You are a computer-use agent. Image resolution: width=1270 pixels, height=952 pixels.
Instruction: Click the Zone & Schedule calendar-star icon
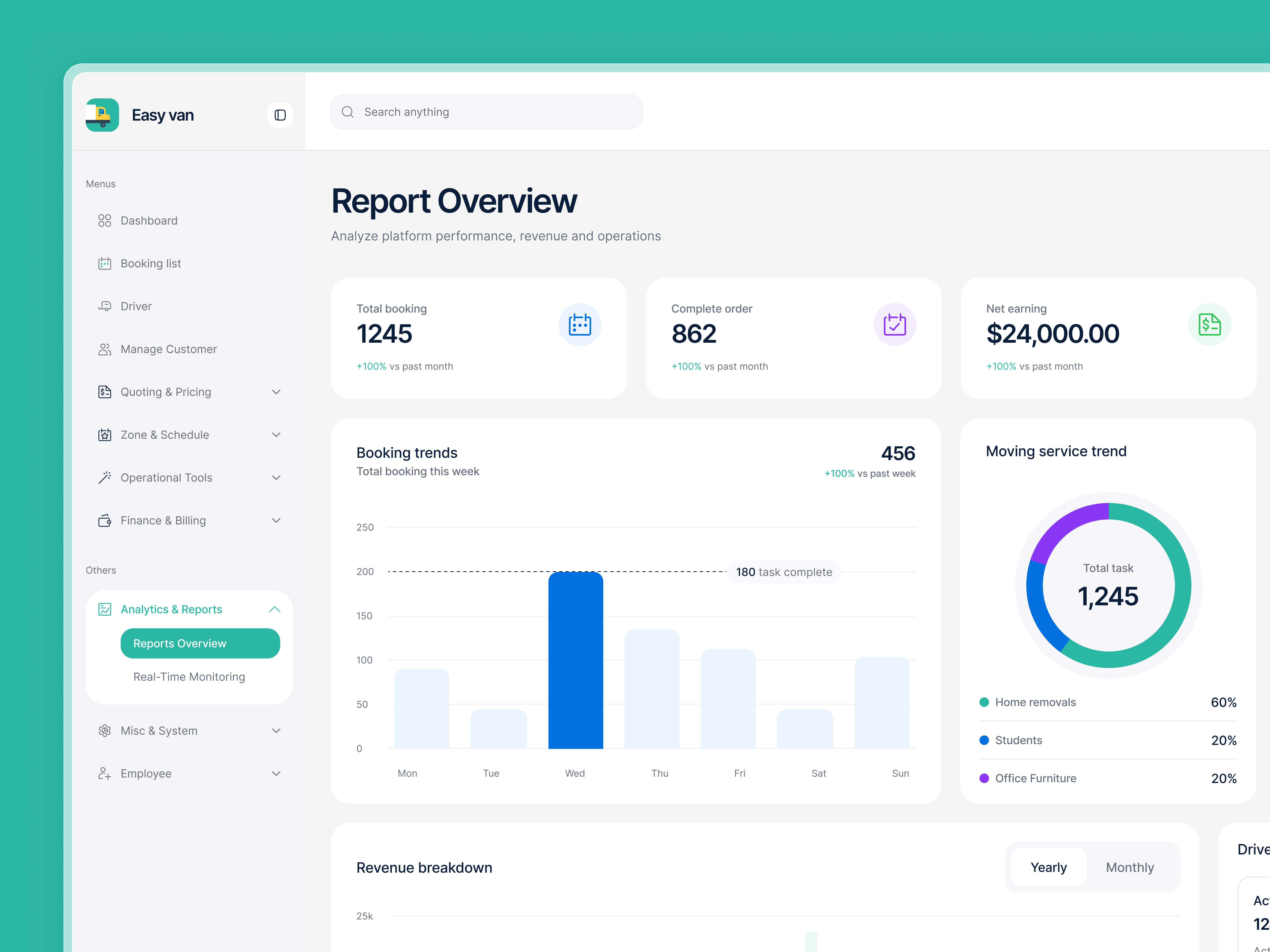pyautogui.click(x=105, y=435)
